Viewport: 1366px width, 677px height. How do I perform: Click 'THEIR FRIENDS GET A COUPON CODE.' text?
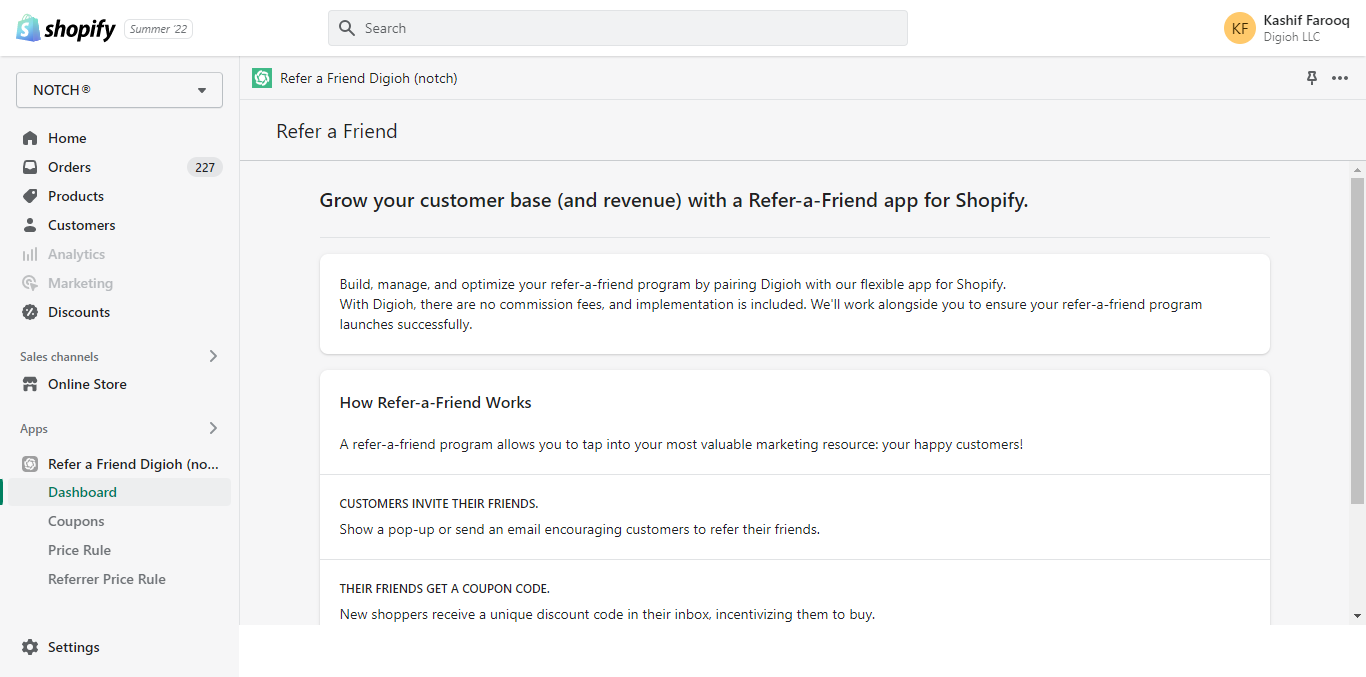[445, 589]
